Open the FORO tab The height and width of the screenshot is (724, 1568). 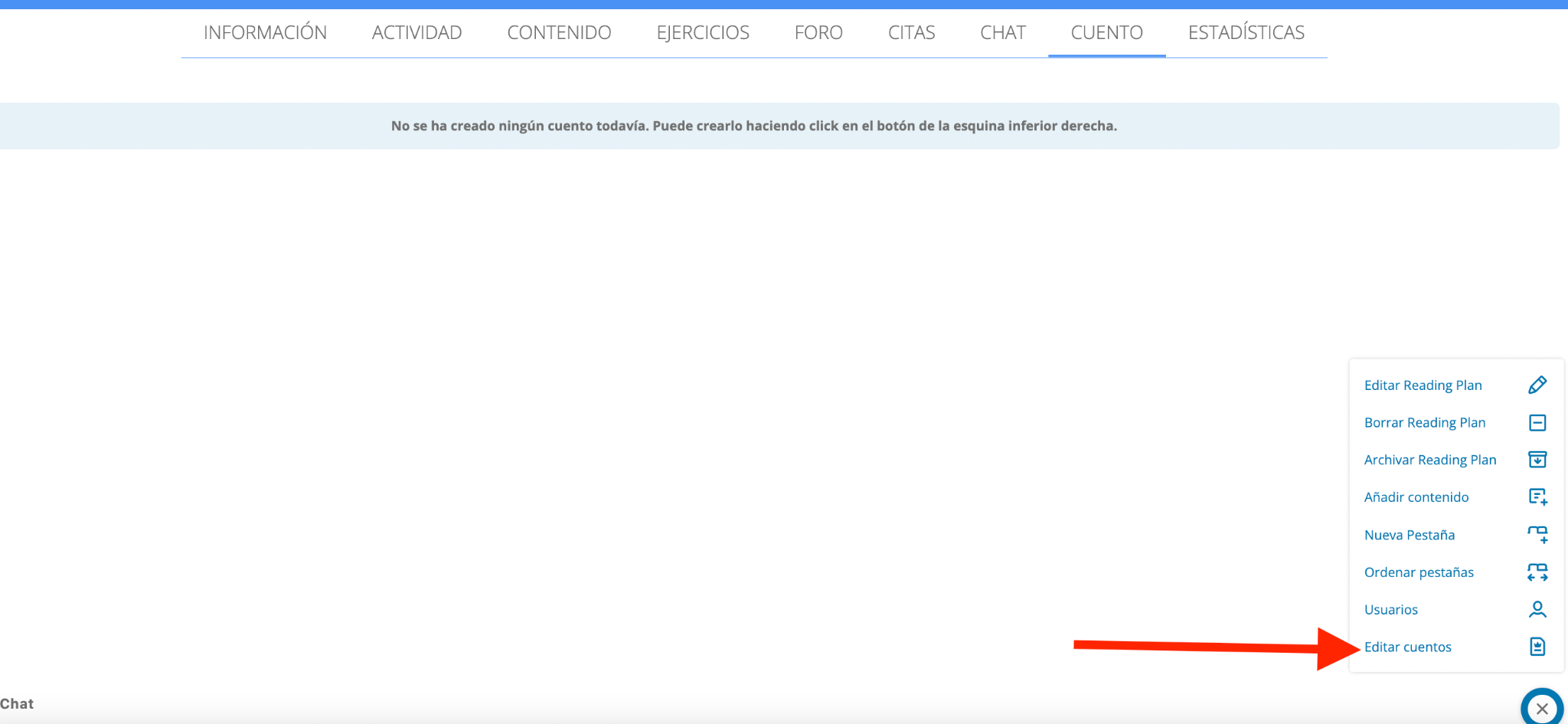point(818,32)
